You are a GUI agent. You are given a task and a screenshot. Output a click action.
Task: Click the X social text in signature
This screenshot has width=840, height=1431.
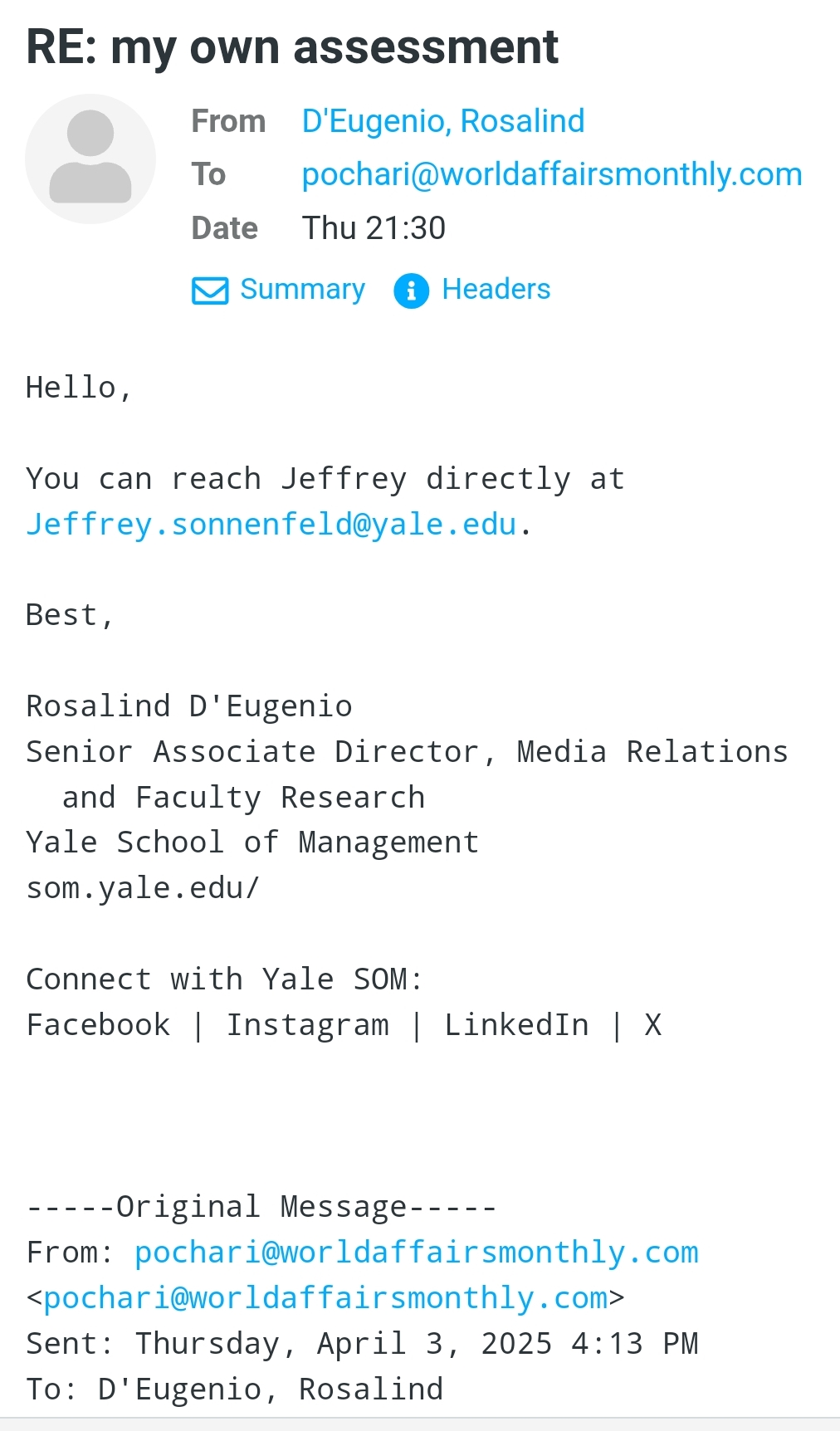coord(653,1025)
